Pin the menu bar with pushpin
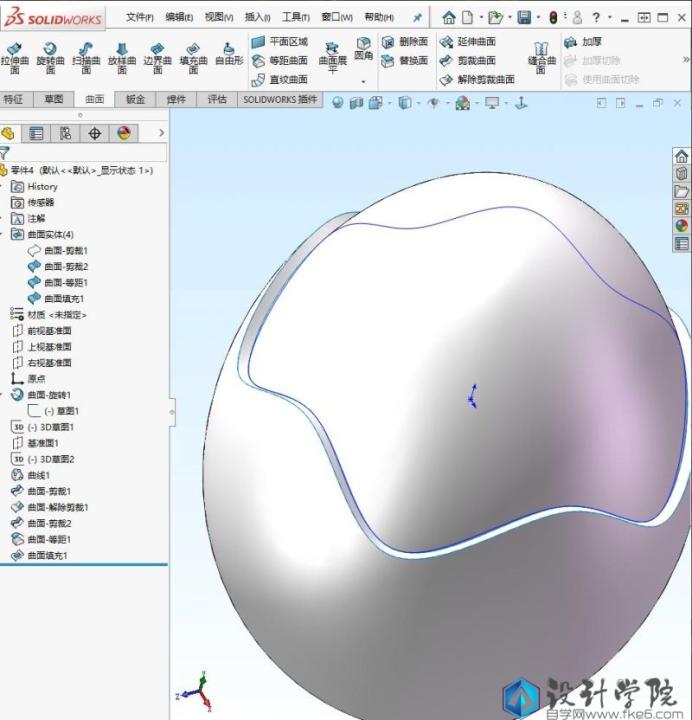692x720 pixels. click(417, 17)
